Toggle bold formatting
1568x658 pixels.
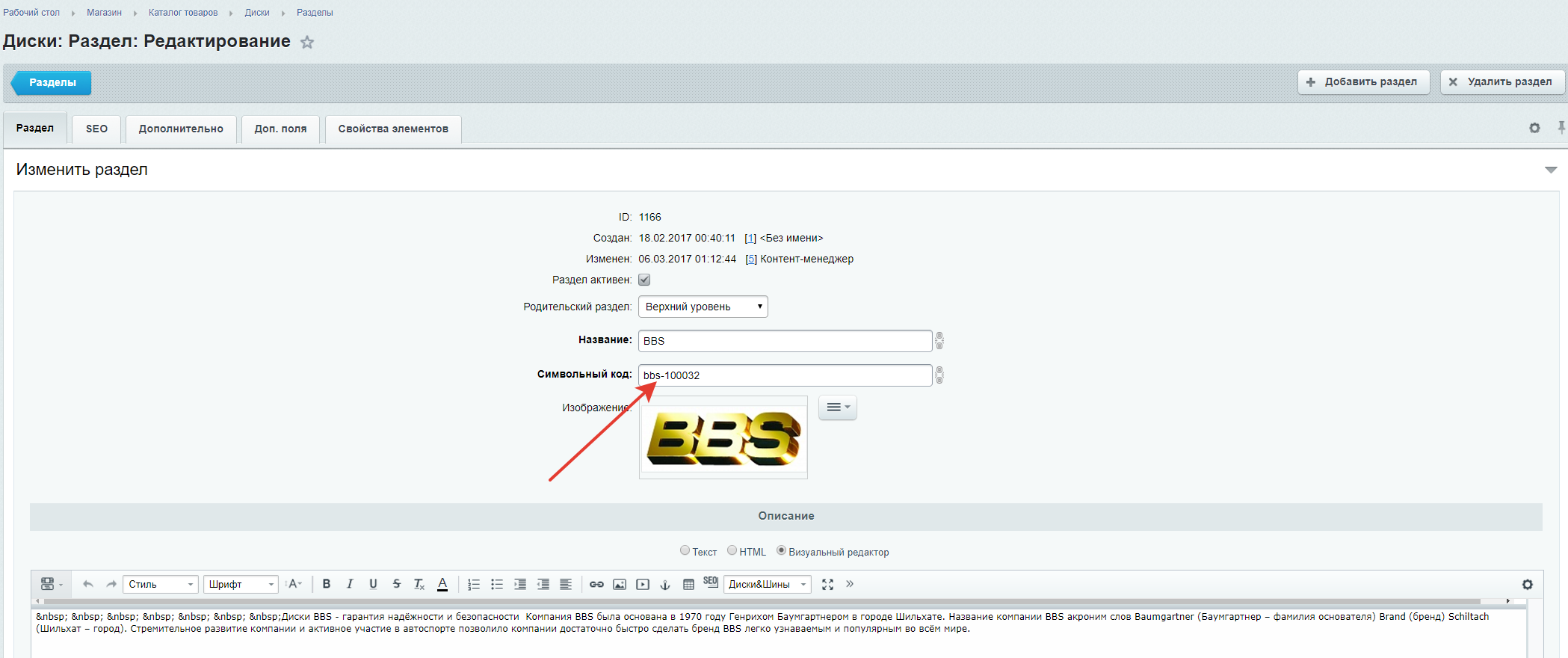[x=327, y=584]
